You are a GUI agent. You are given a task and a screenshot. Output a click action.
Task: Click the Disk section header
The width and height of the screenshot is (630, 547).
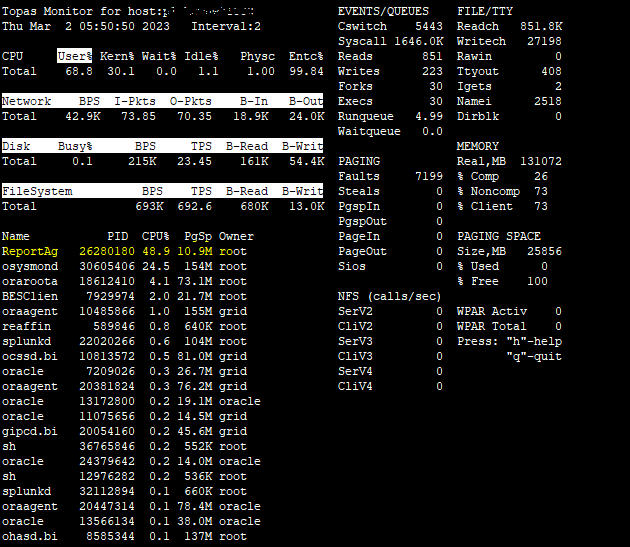point(16,146)
